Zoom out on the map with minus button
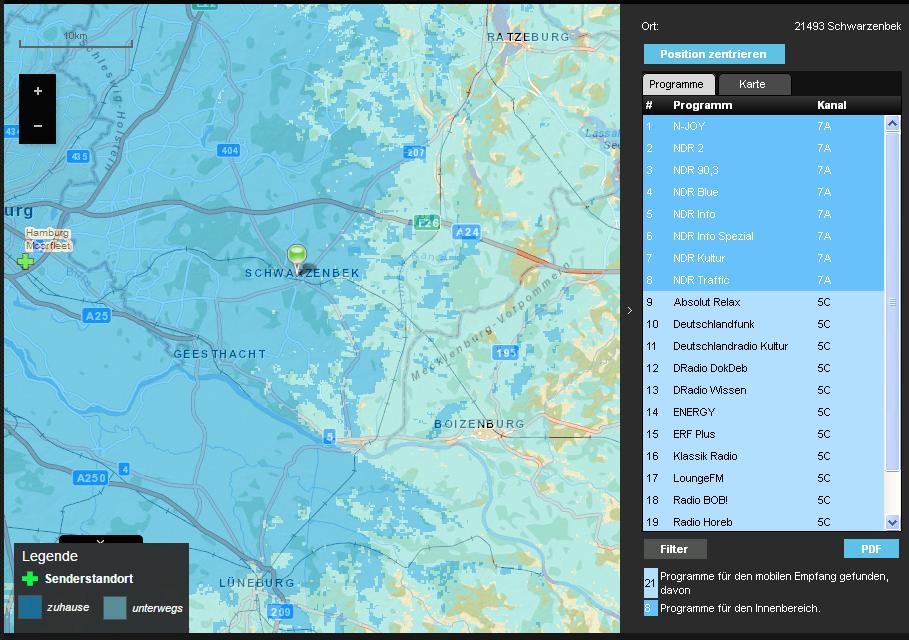 38,126
